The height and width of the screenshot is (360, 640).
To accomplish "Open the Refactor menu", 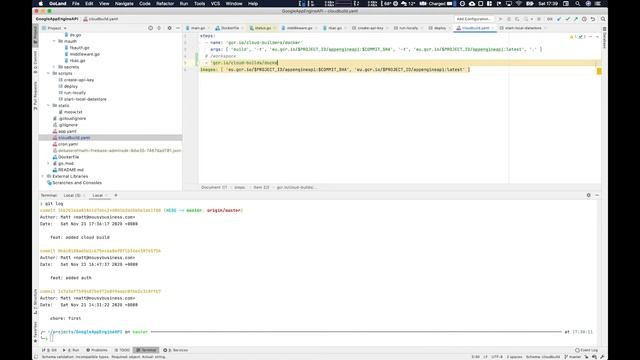I will point(165,3).
